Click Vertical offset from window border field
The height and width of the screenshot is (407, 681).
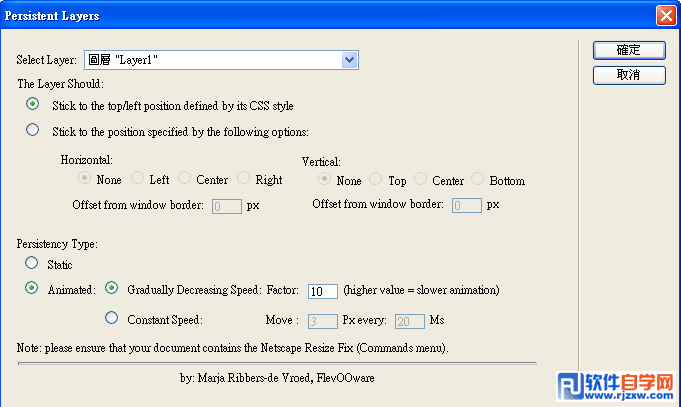coord(466,205)
